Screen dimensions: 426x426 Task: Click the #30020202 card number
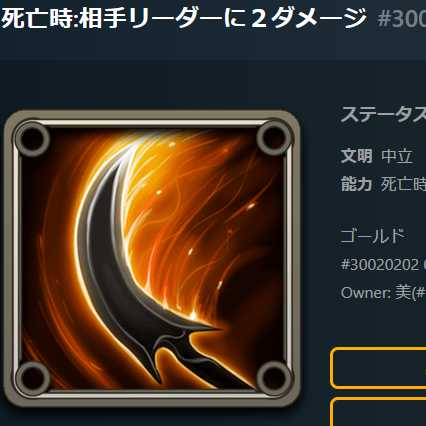(380, 265)
